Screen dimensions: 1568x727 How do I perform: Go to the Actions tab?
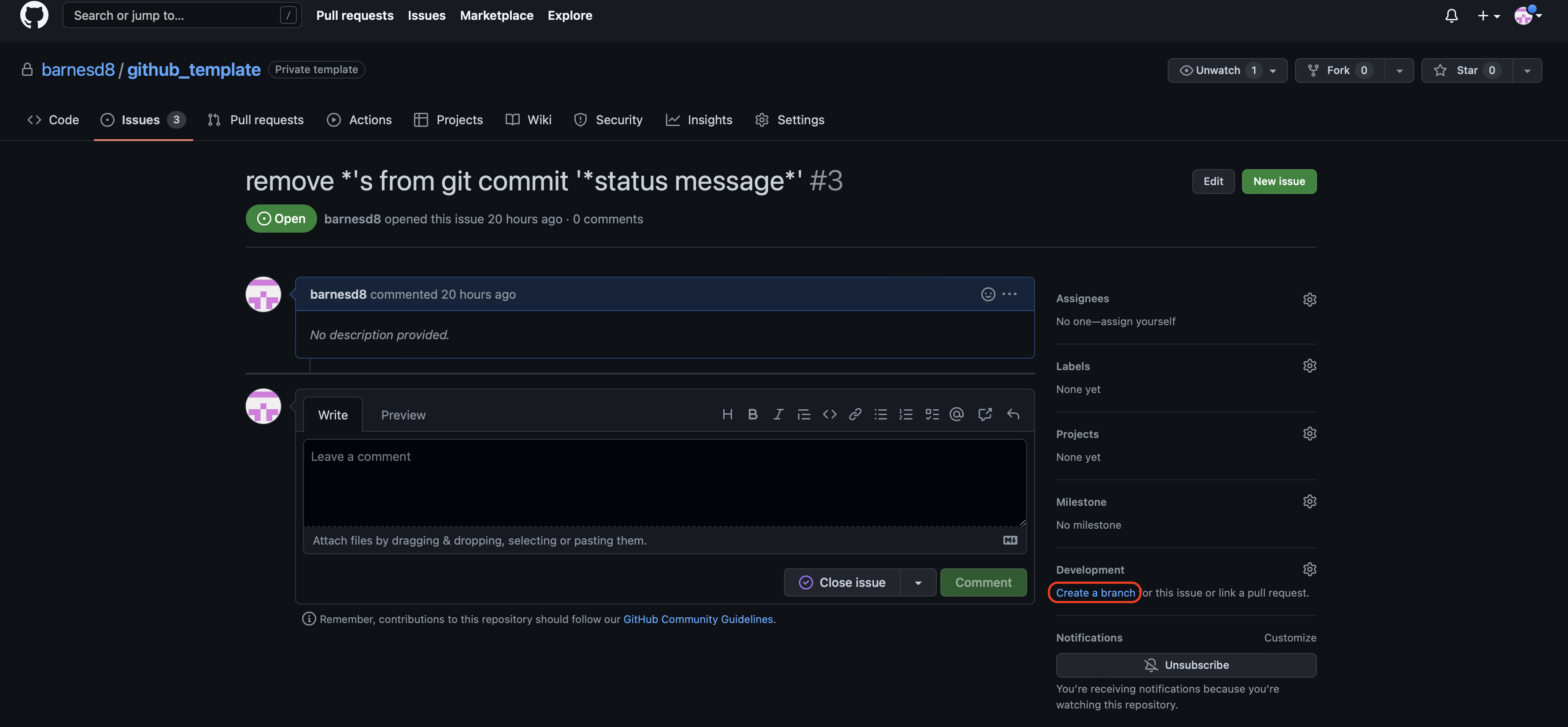[x=359, y=120]
